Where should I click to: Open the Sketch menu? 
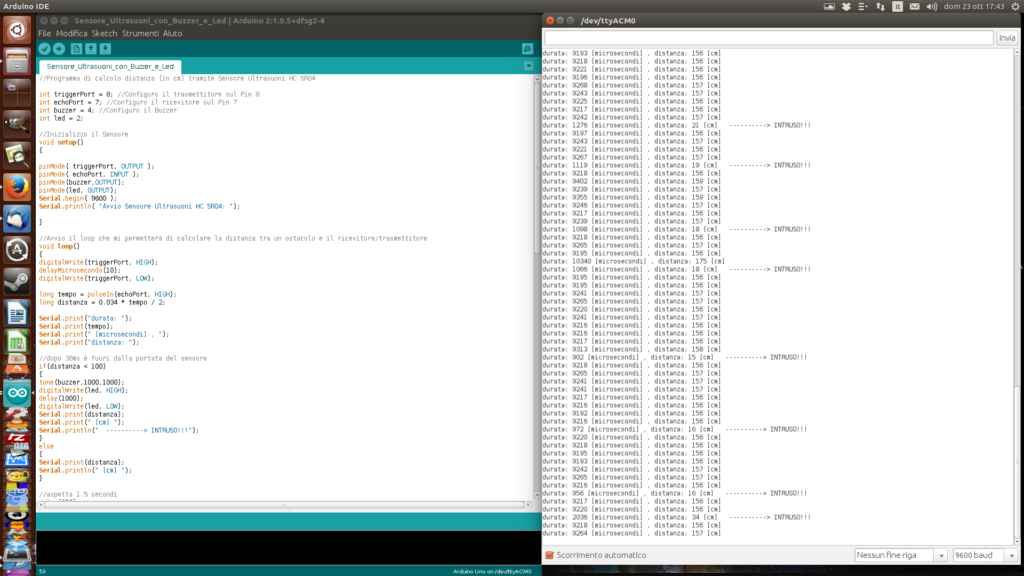click(104, 33)
